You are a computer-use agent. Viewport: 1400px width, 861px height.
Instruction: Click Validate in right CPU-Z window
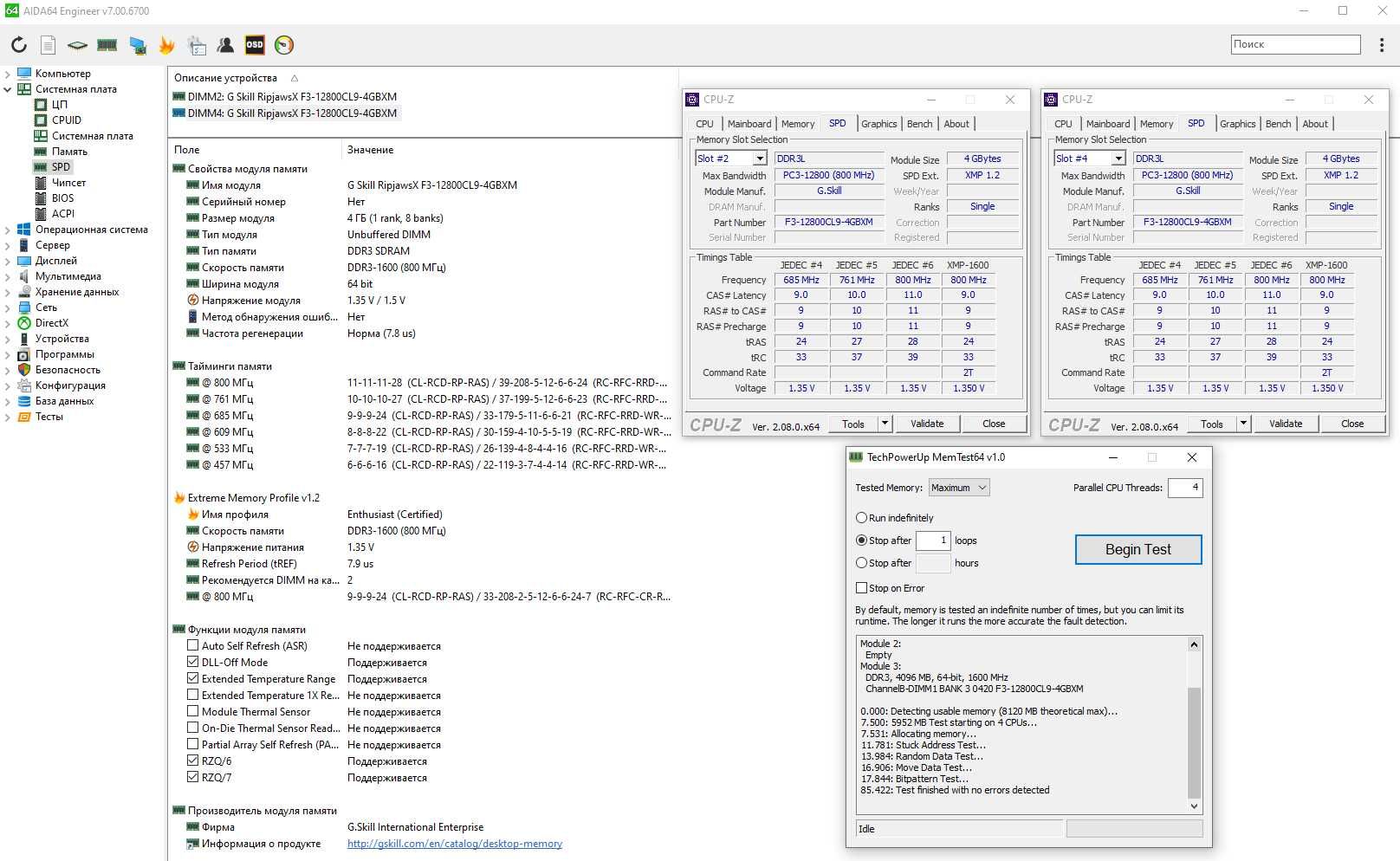1286,424
